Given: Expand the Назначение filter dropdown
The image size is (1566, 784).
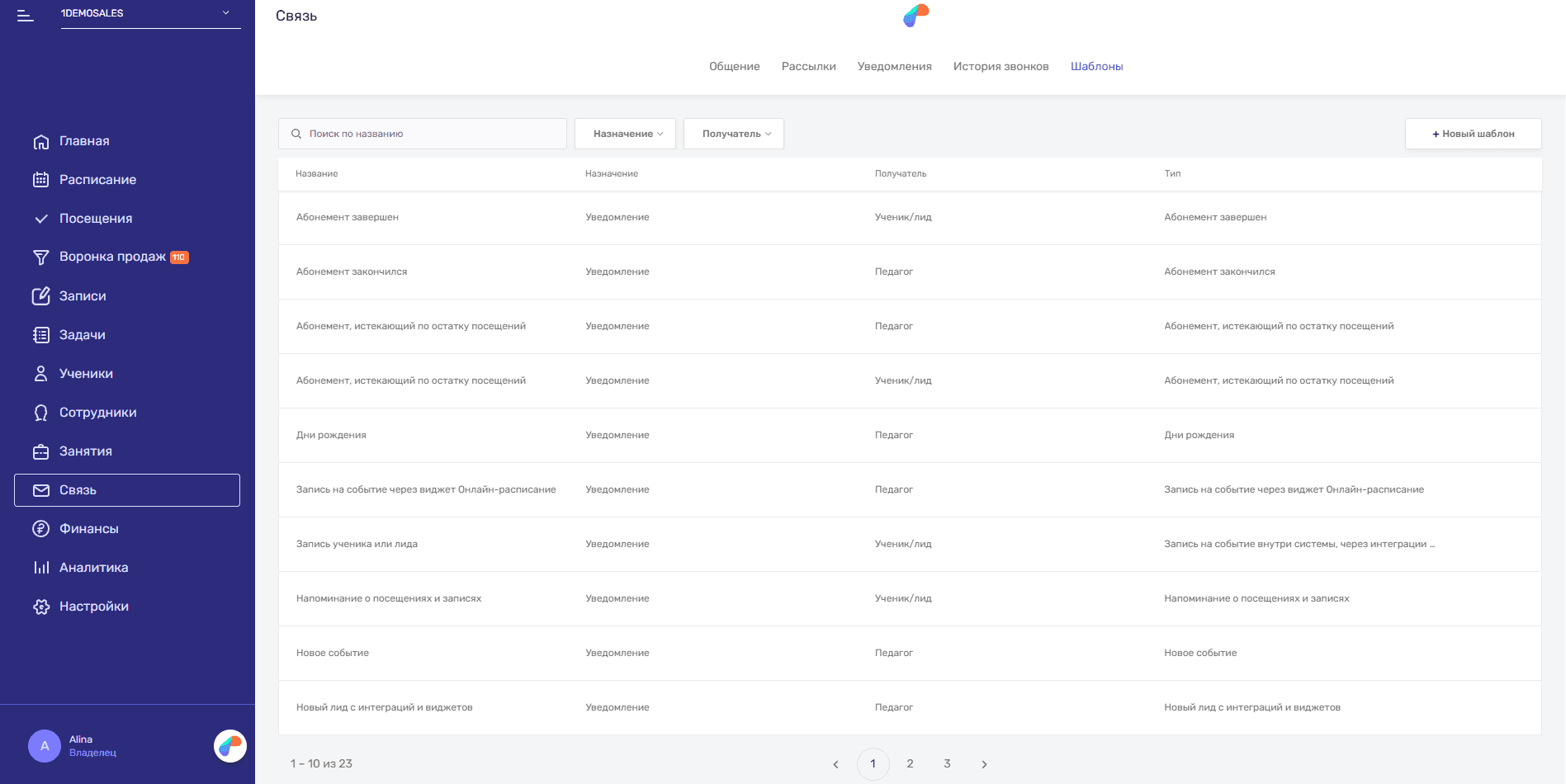Looking at the screenshot, I should pyautogui.click(x=626, y=134).
